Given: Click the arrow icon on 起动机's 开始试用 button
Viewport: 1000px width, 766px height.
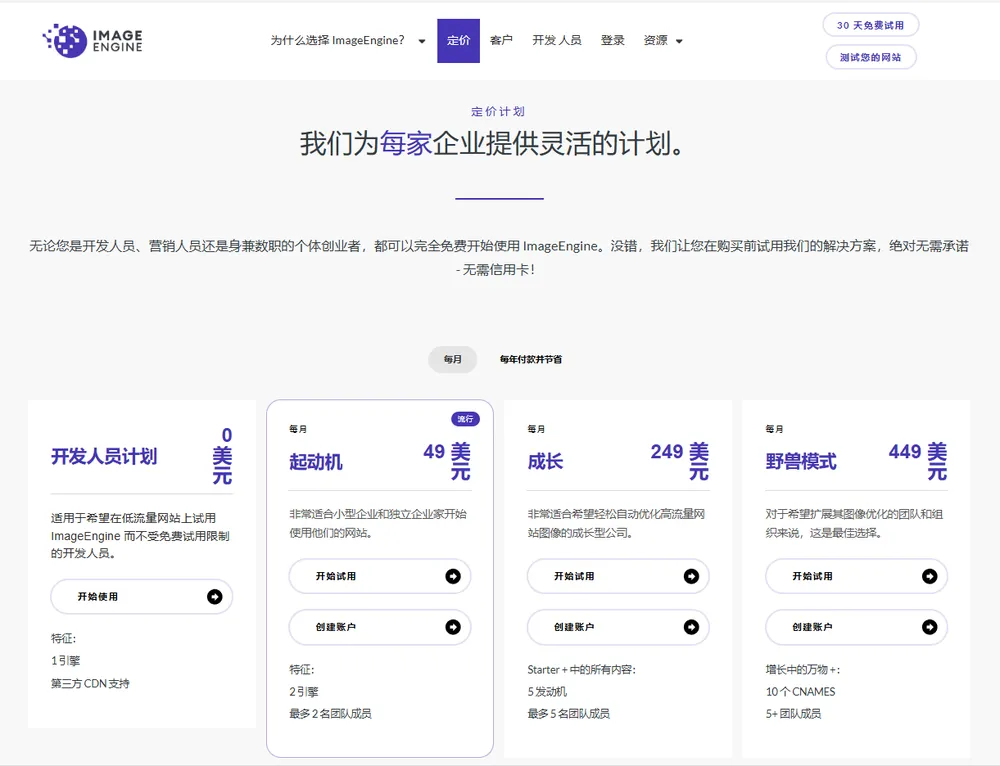Looking at the screenshot, I should pos(451,576).
